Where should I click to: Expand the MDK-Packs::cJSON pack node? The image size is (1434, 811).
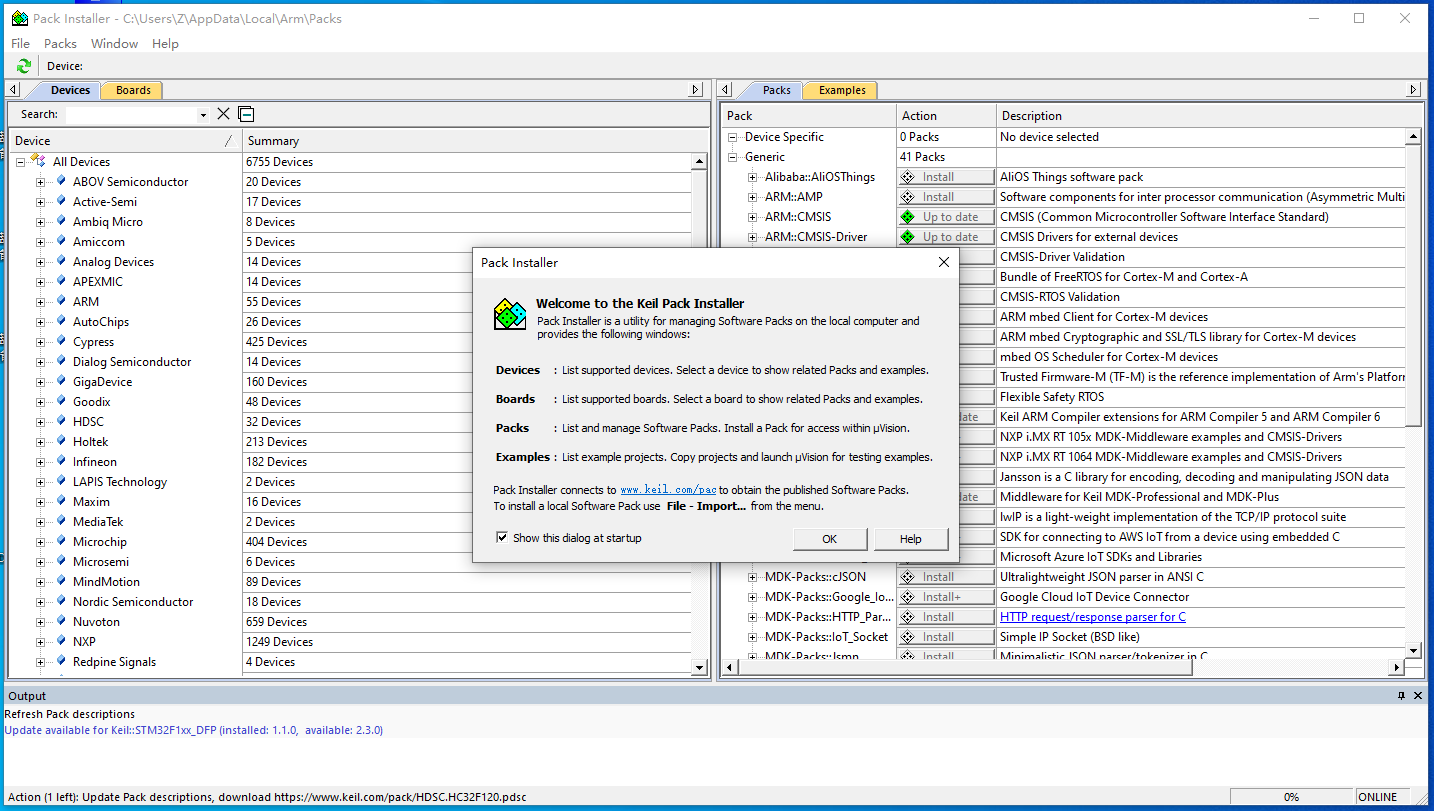pyautogui.click(x=753, y=577)
